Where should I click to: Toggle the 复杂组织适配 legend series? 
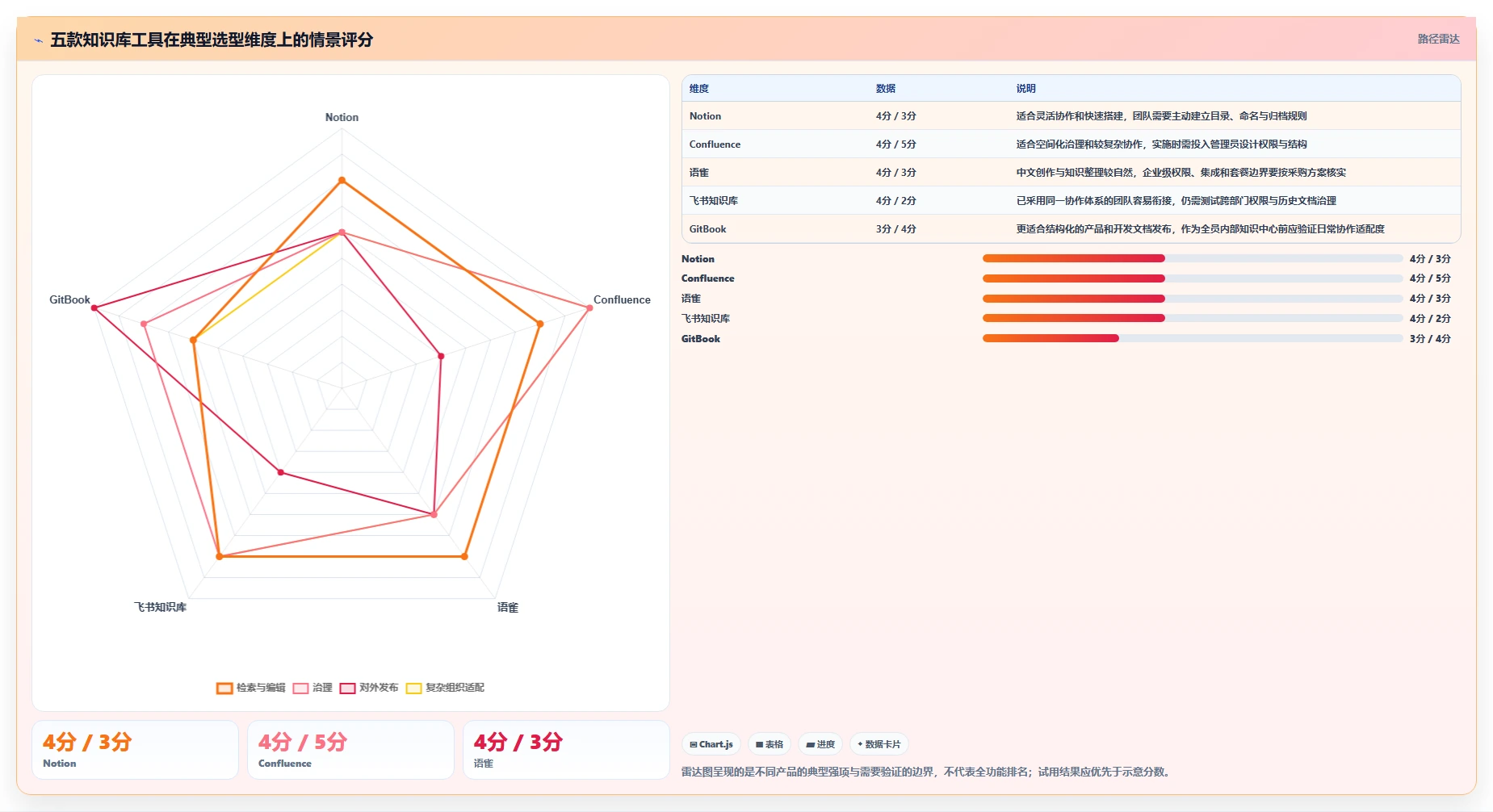(x=445, y=688)
